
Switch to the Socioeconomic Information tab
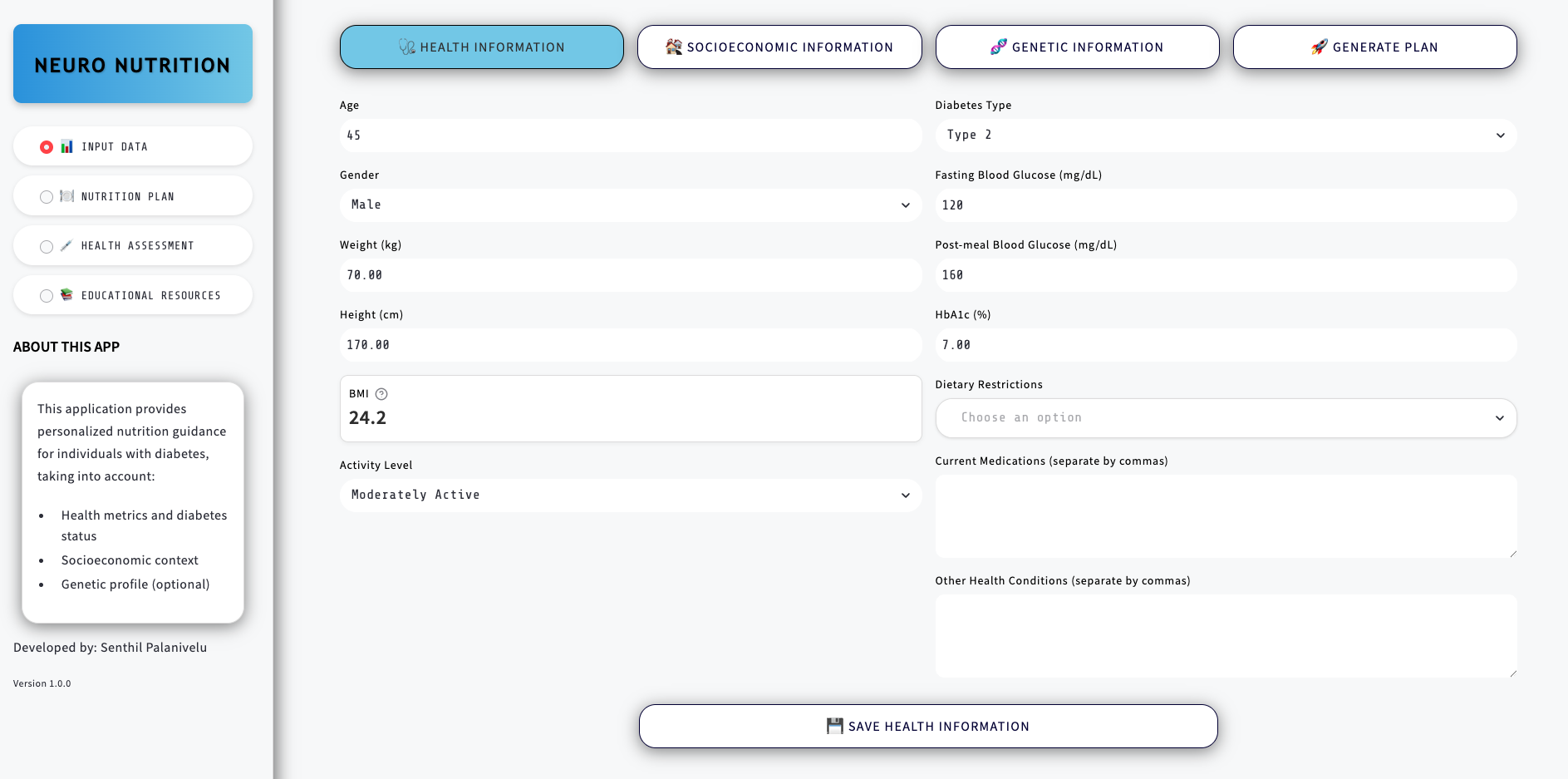tap(779, 47)
